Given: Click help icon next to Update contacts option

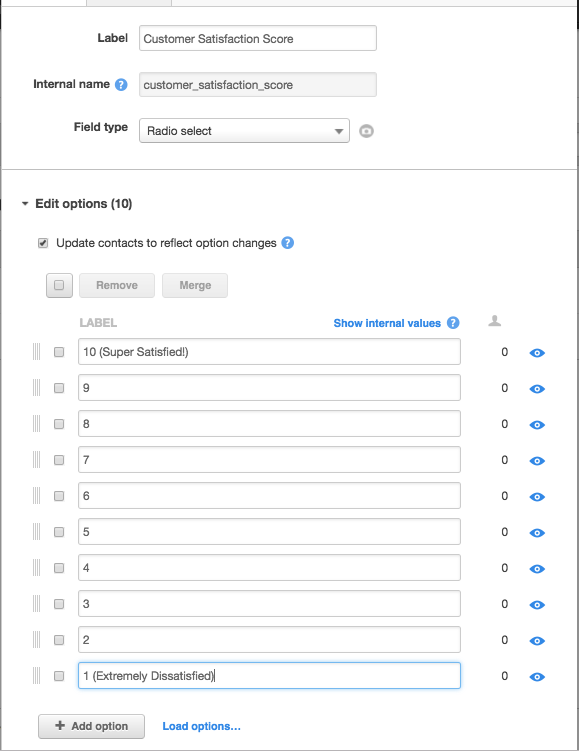Looking at the screenshot, I should (287, 243).
